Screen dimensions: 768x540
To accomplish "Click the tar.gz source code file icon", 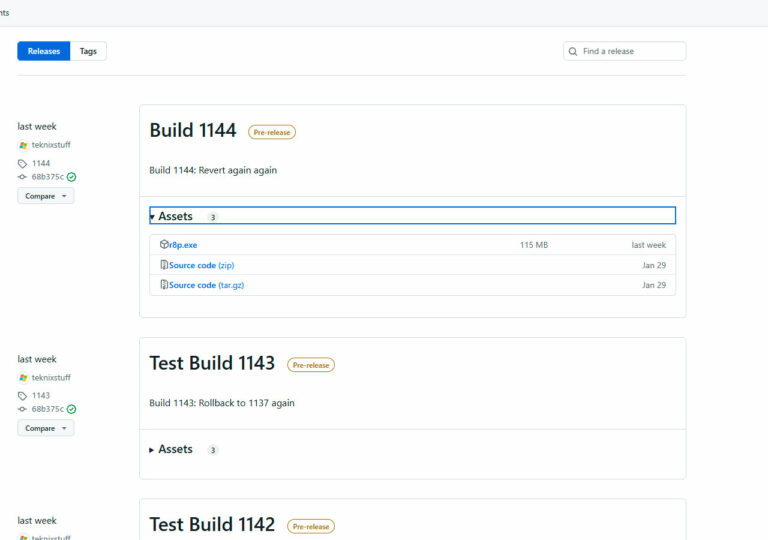I will tap(164, 285).
